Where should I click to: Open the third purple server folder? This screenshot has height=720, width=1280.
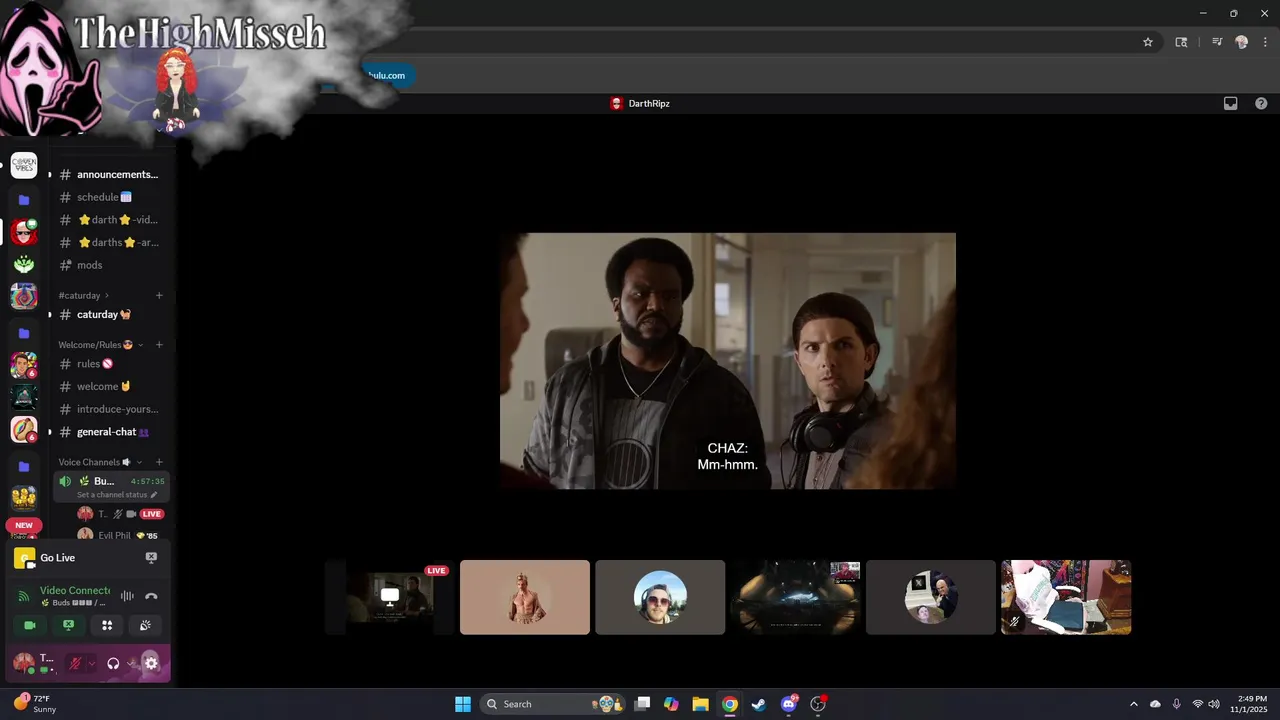[x=24, y=466]
